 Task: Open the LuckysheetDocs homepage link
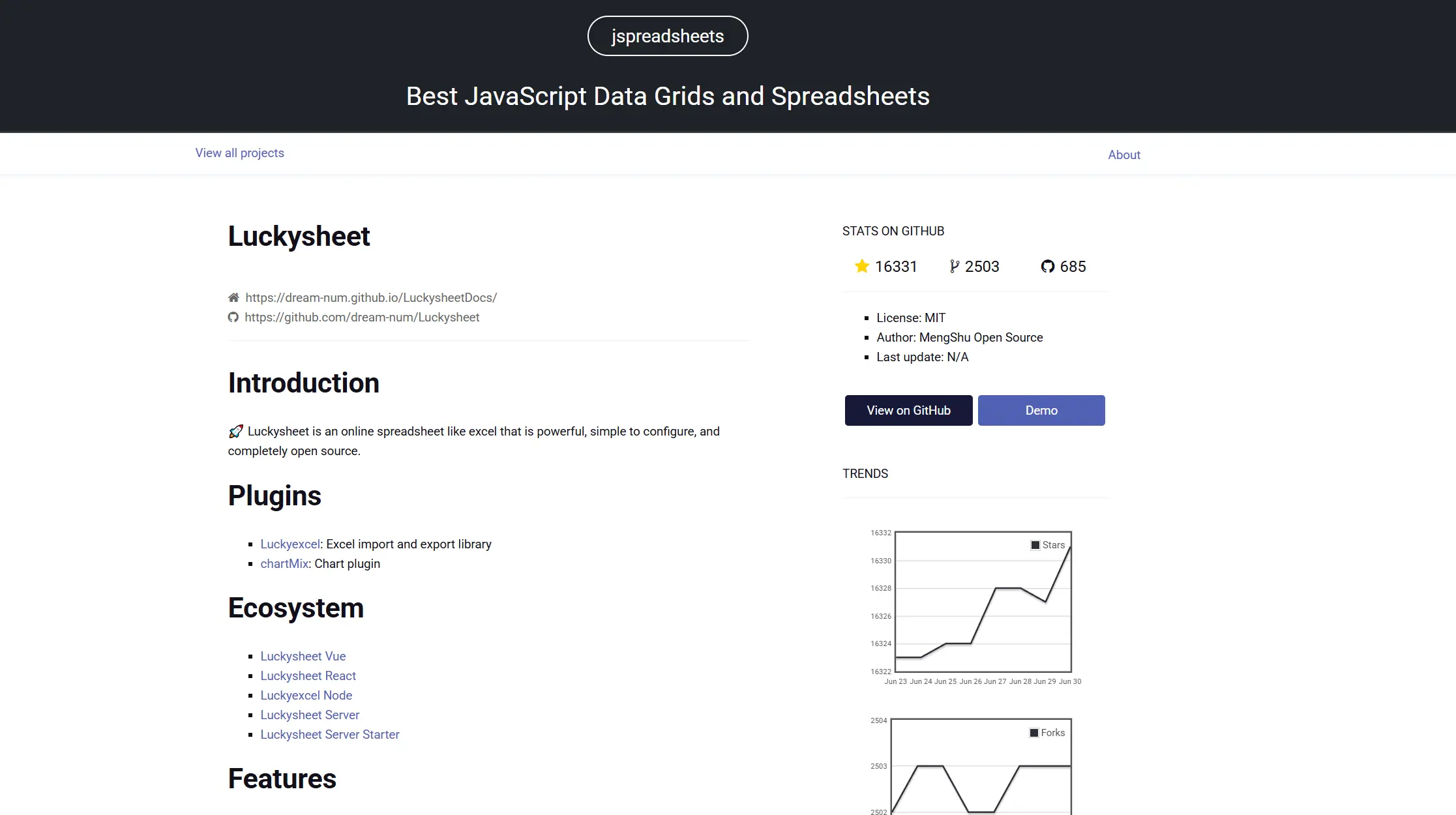pyautogui.click(x=371, y=297)
